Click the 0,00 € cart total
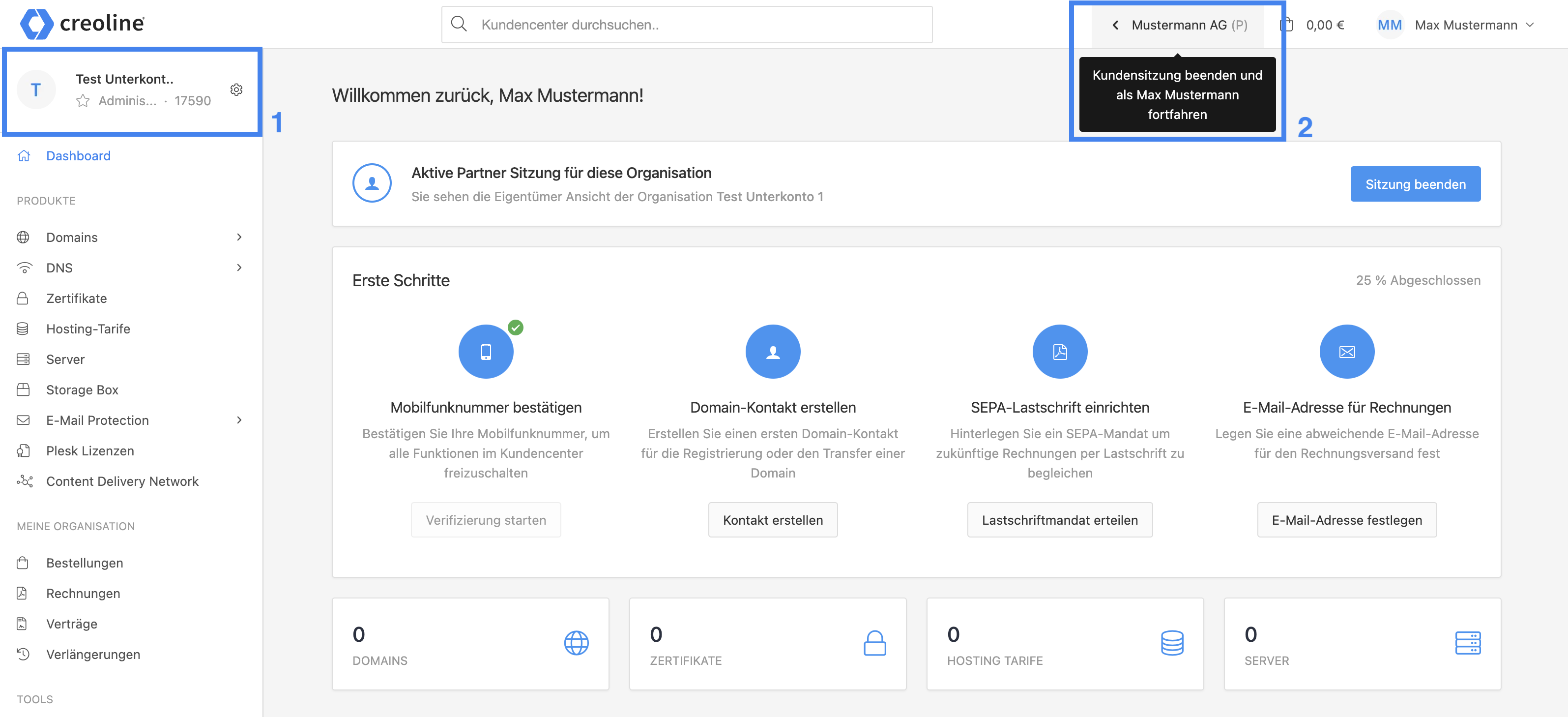Screen dimensions: 1568x717 1325,25
